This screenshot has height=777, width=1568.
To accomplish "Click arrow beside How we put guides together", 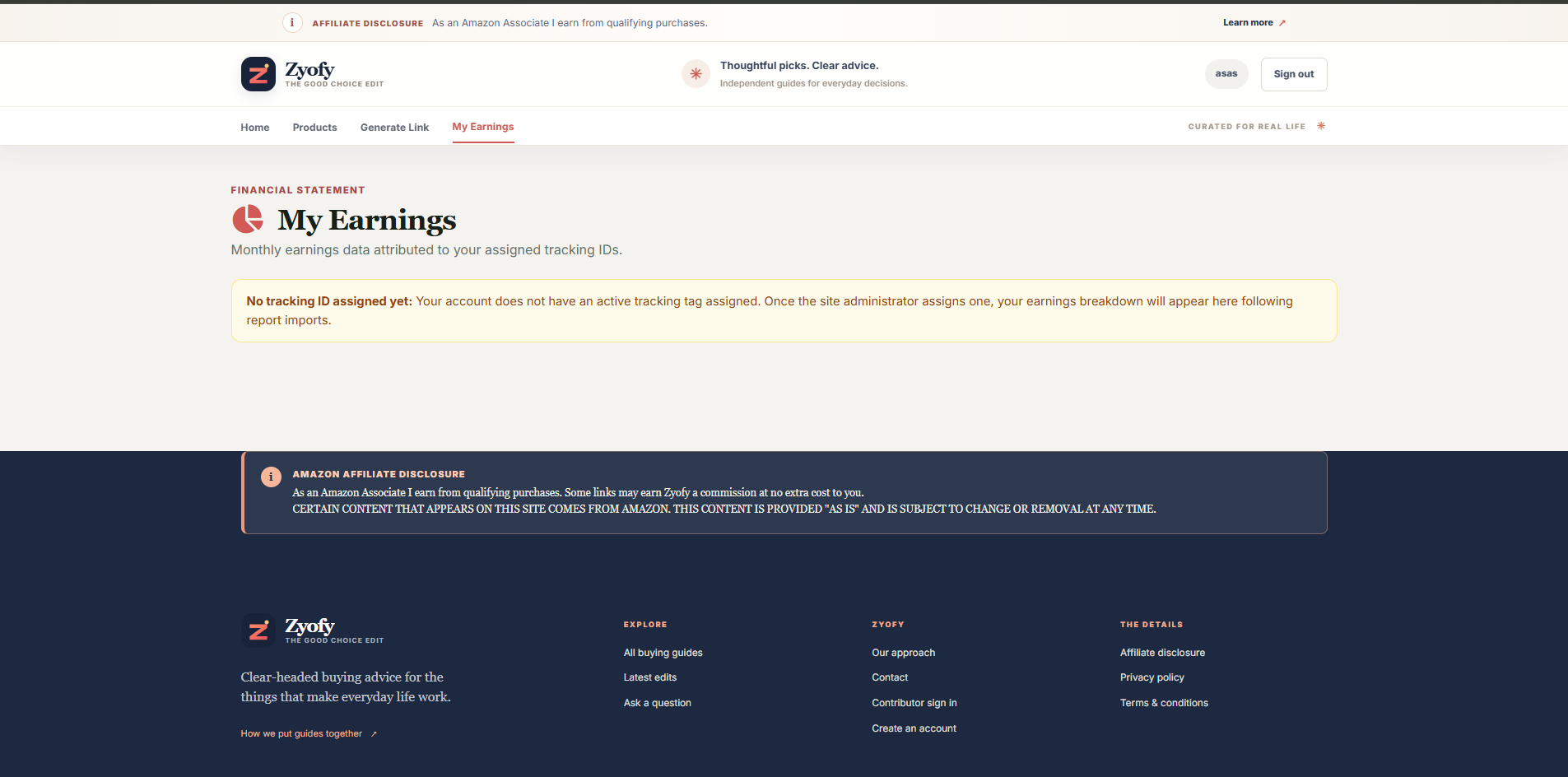I will pos(374,734).
